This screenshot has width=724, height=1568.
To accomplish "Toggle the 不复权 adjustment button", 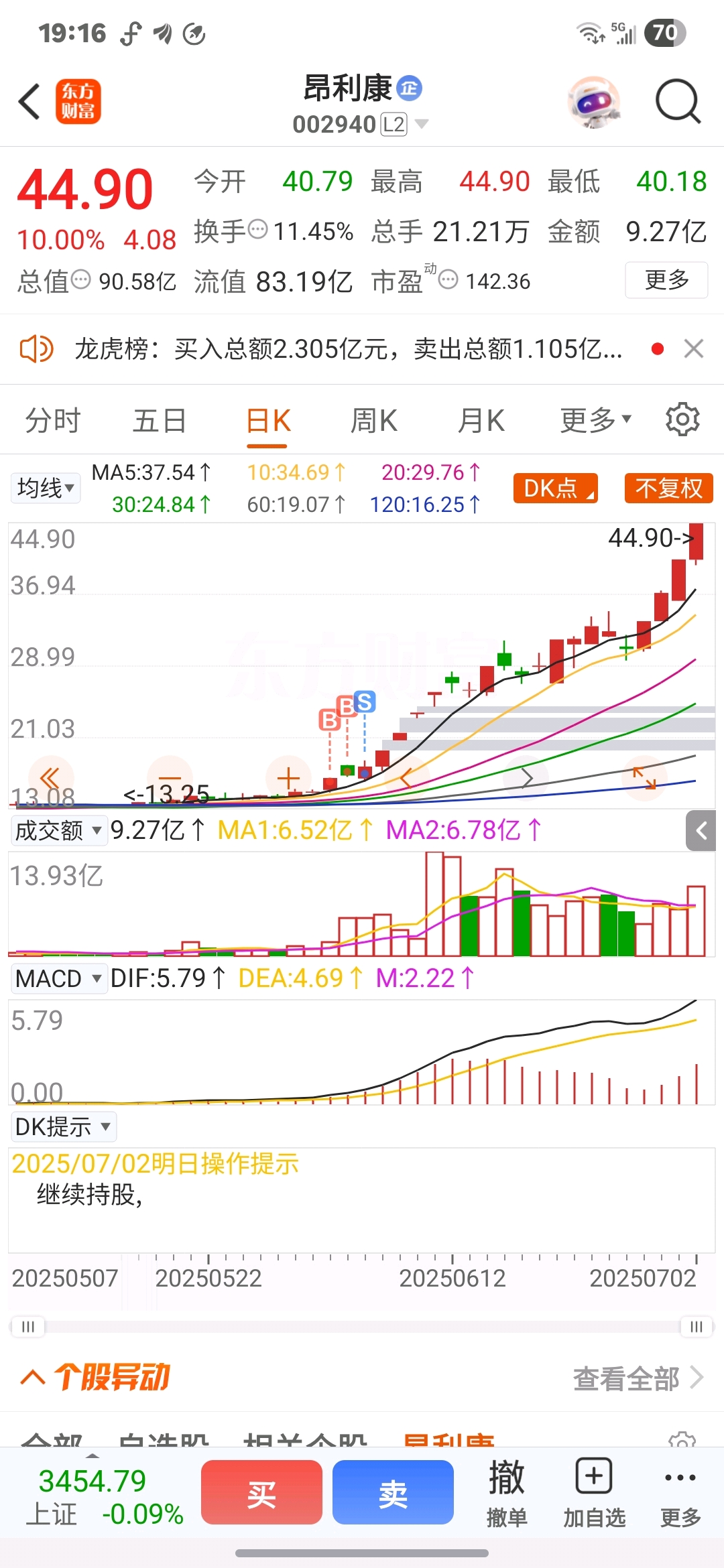I will coord(668,488).
